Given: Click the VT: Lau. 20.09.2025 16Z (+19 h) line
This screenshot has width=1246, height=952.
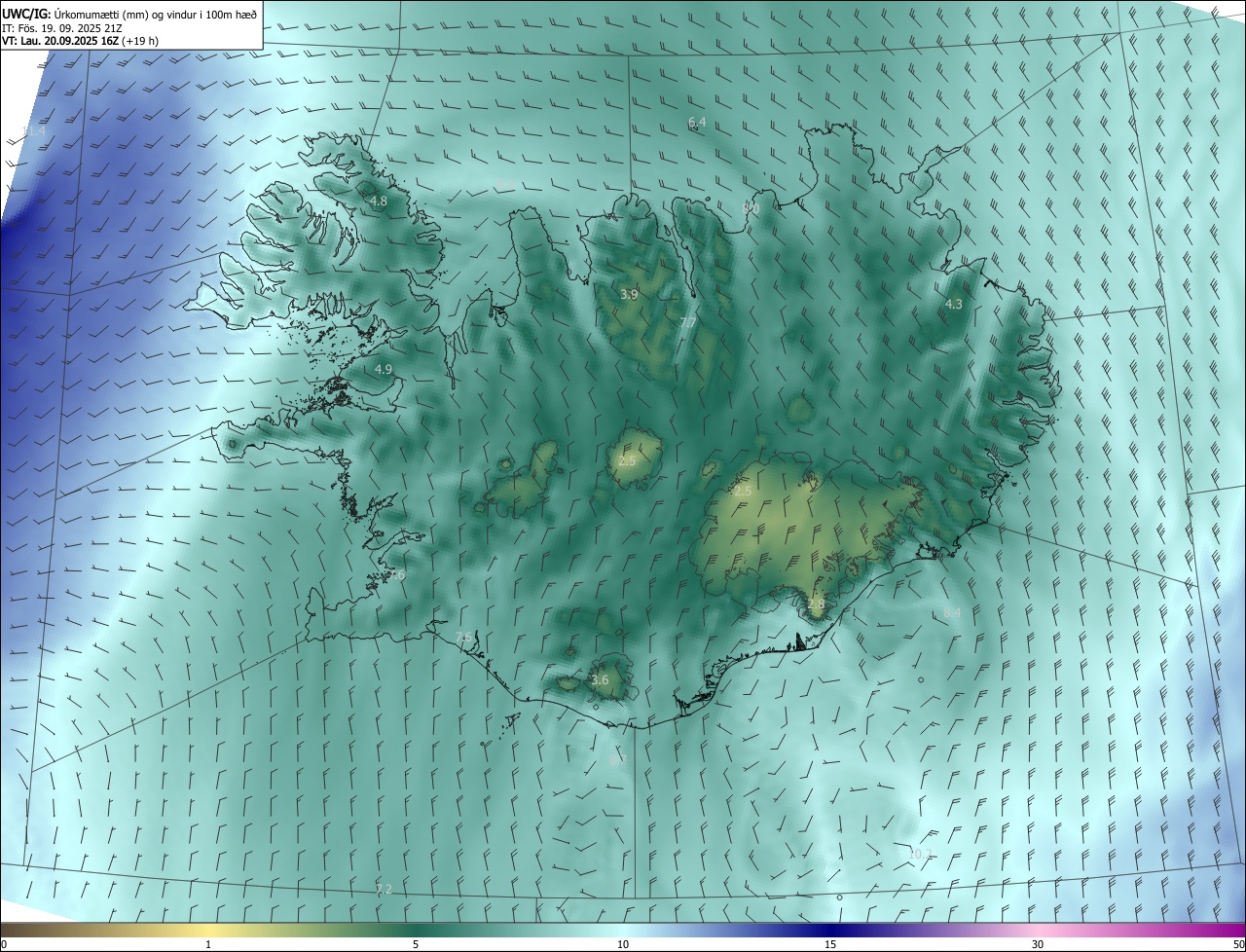Looking at the screenshot, I should click(x=81, y=40).
